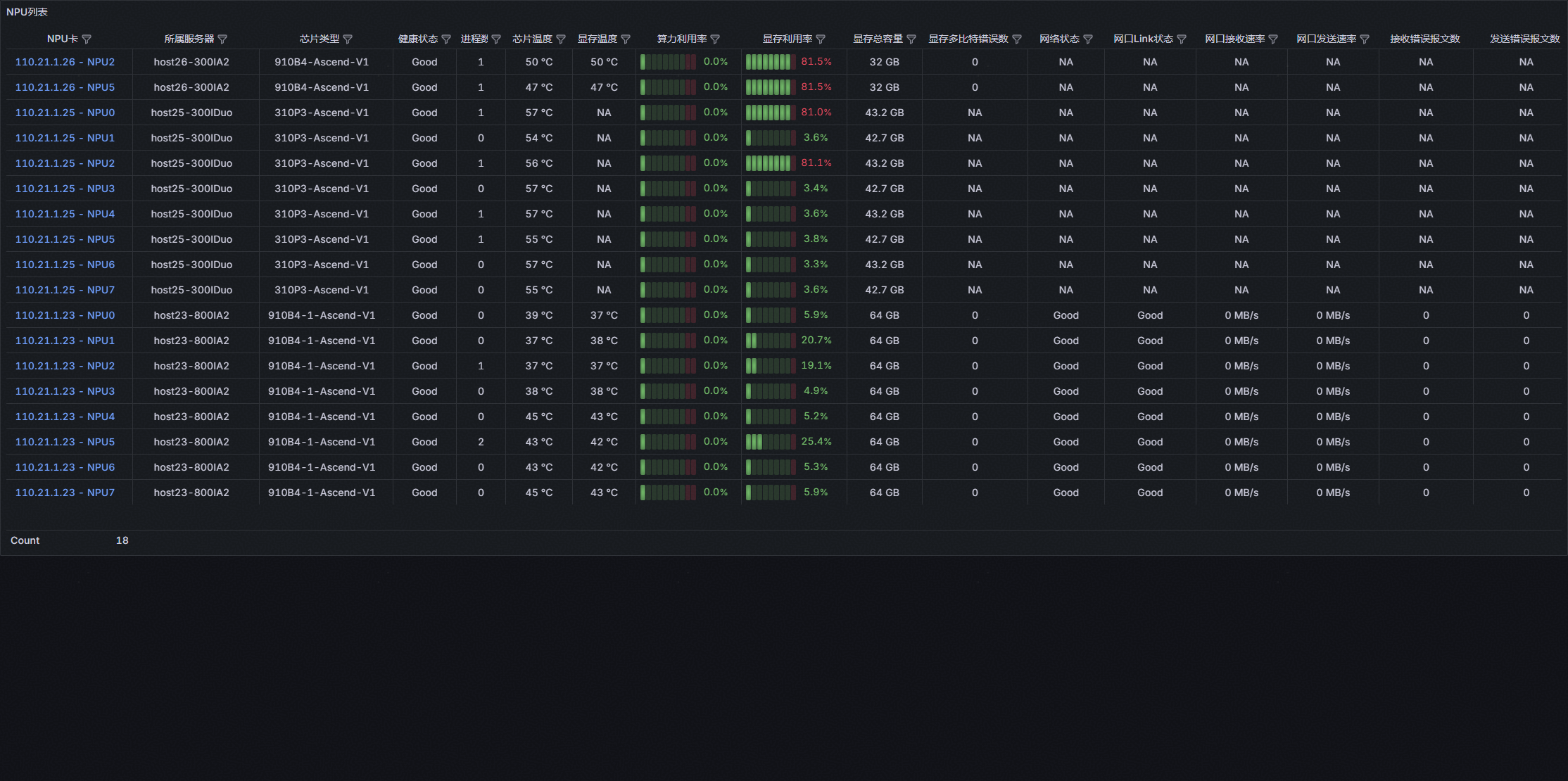Open 芯片温度 column filter icon
The image size is (1568, 781).
pos(561,39)
